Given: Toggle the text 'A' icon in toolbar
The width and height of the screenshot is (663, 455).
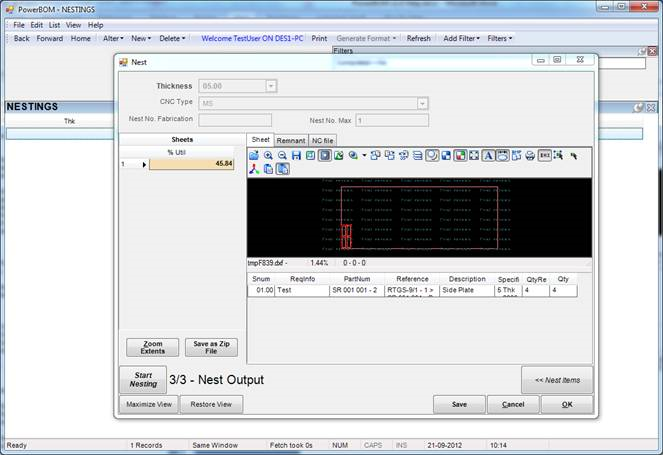Looking at the screenshot, I should point(488,156).
